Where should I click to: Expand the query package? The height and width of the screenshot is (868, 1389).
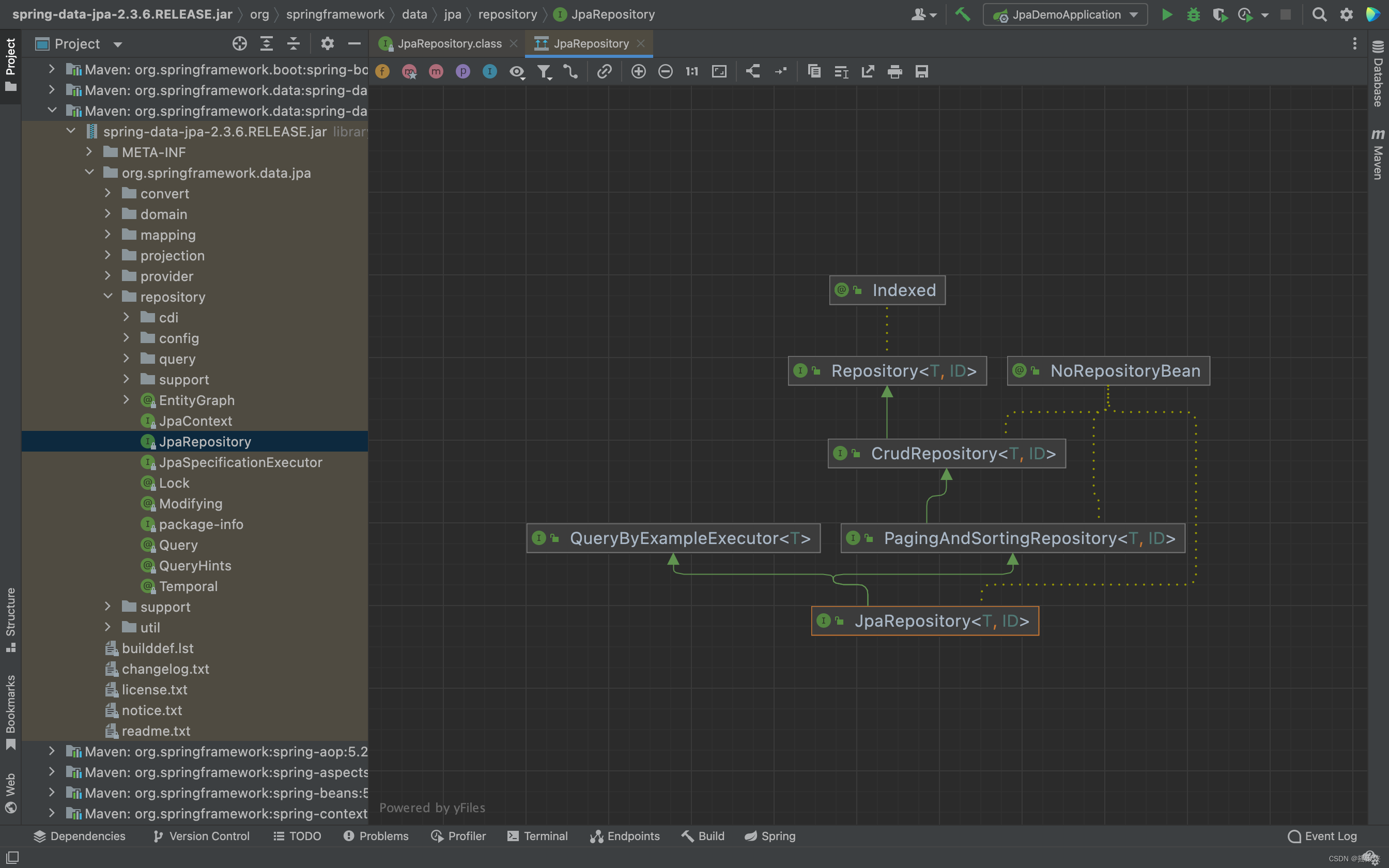click(x=126, y=359)
